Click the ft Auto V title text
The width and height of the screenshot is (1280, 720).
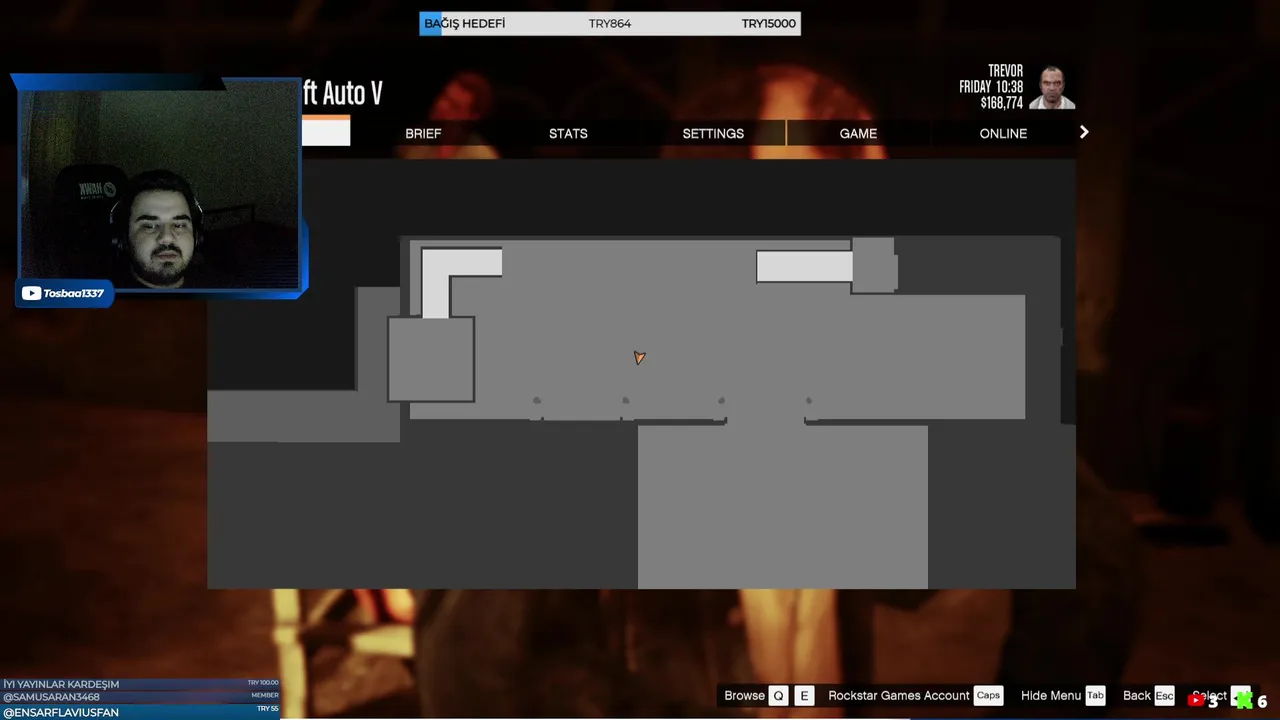[342, 93]
